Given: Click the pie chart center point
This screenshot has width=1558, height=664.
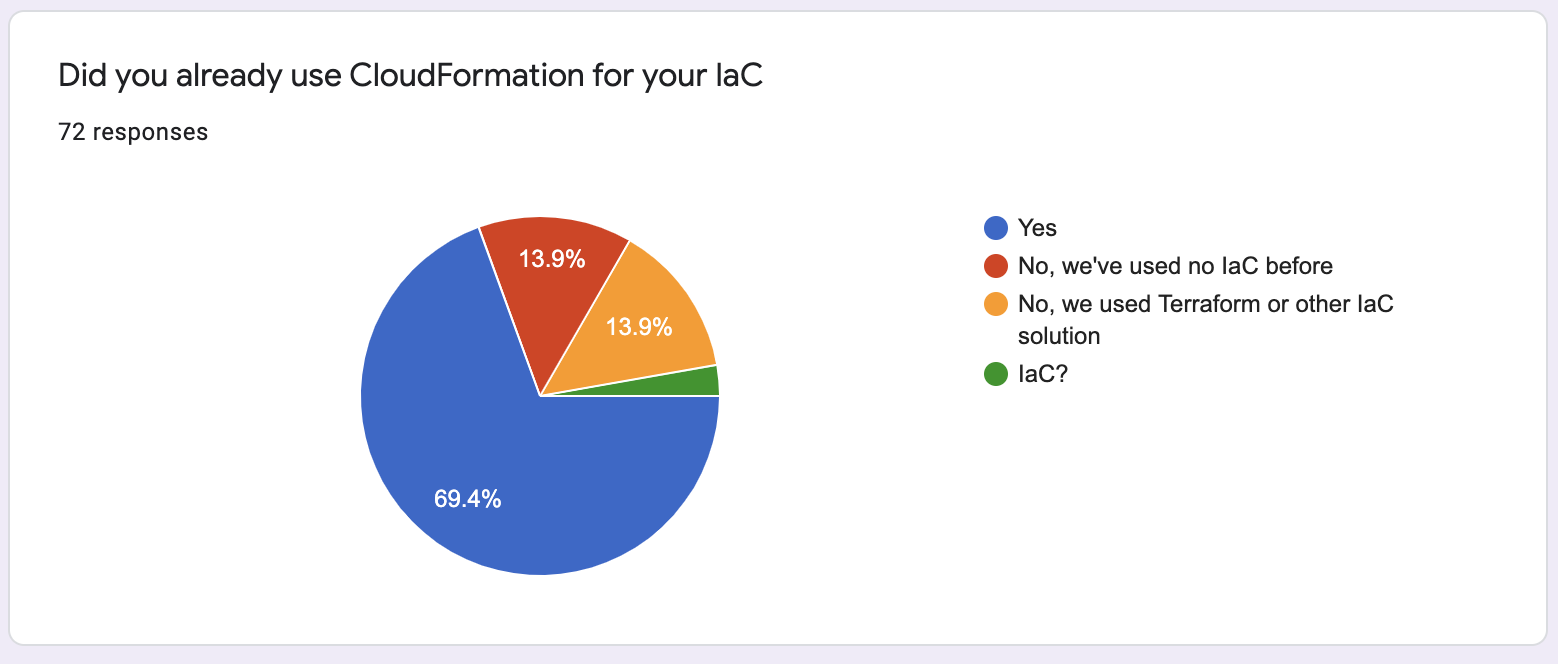Looking at the screenshot, I should [x=540, y=396].
